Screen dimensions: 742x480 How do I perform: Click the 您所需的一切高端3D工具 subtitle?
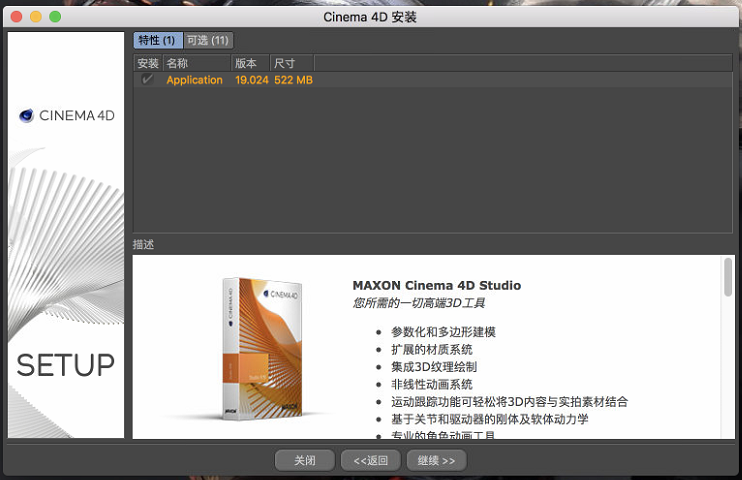(x=419, y=303)
